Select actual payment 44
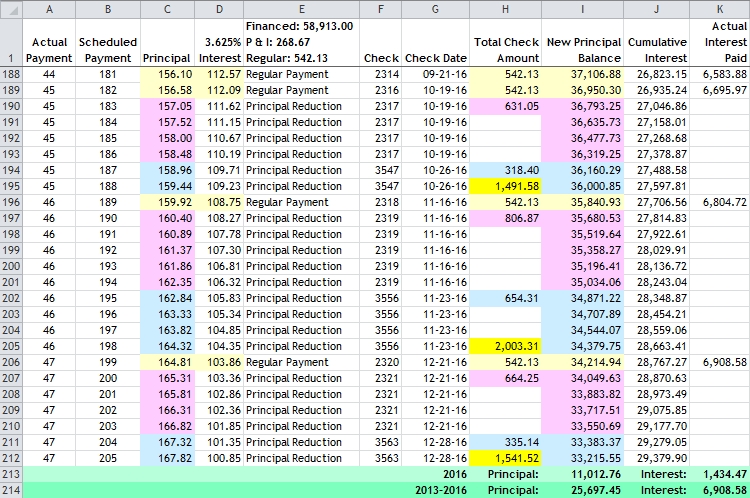The width and height of the screenshot is (750, 498). tap(49, 74)
